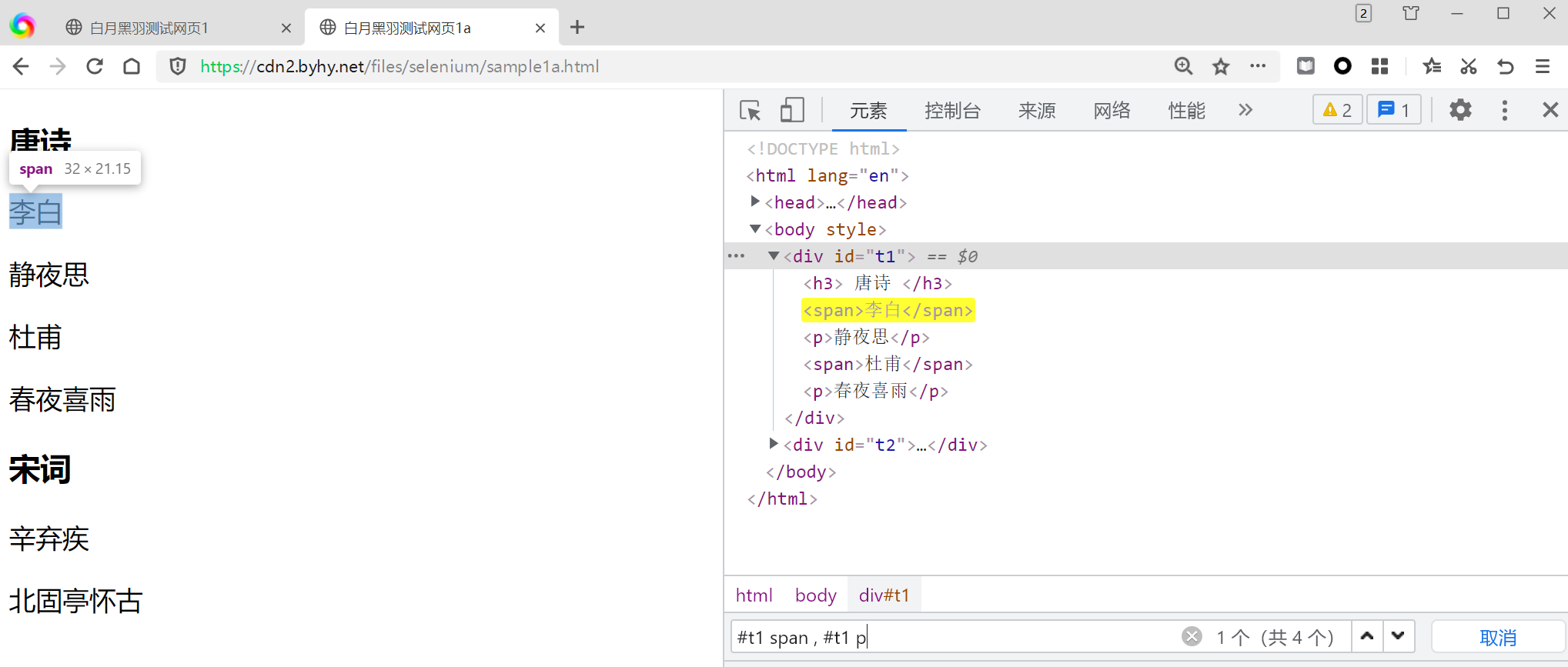Screen dimensions: 1568x667
Task: Go to previous search match
Action: [1367, 636]
